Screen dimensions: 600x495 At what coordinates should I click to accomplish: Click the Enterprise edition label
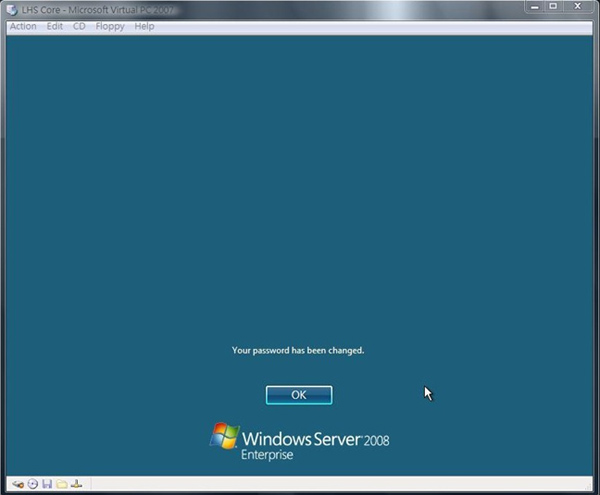point(268,456)
